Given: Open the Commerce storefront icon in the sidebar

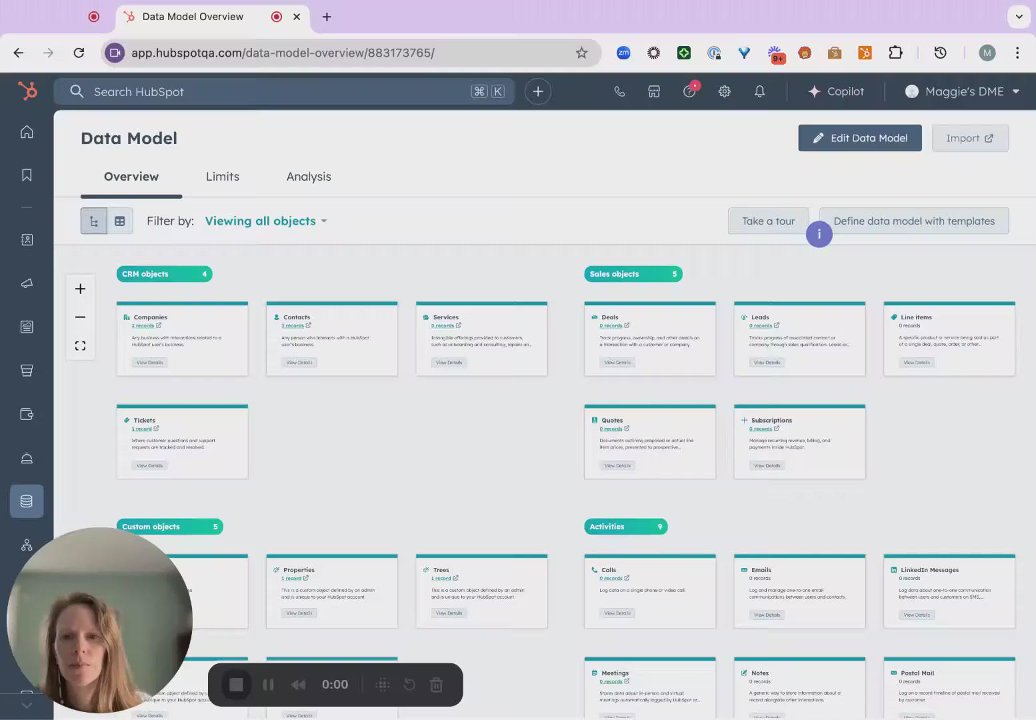Looking at the screenshot, I should pos(26,371).
